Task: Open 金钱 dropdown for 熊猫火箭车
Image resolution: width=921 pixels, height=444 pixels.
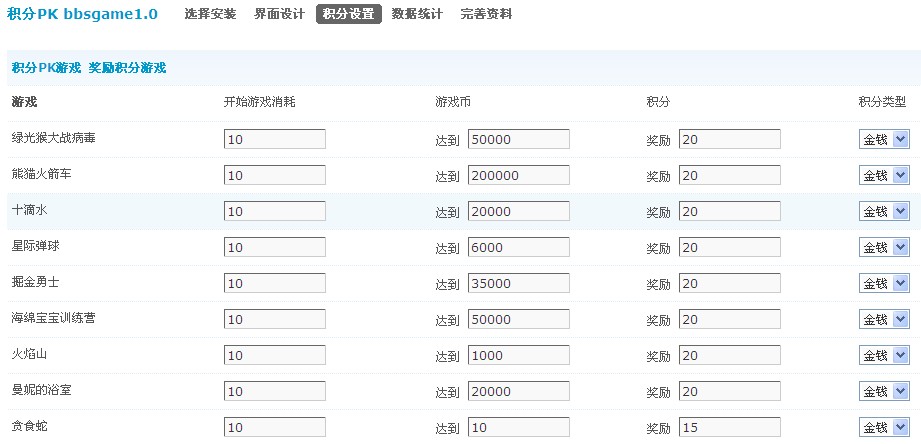Action: coord(884,176)
